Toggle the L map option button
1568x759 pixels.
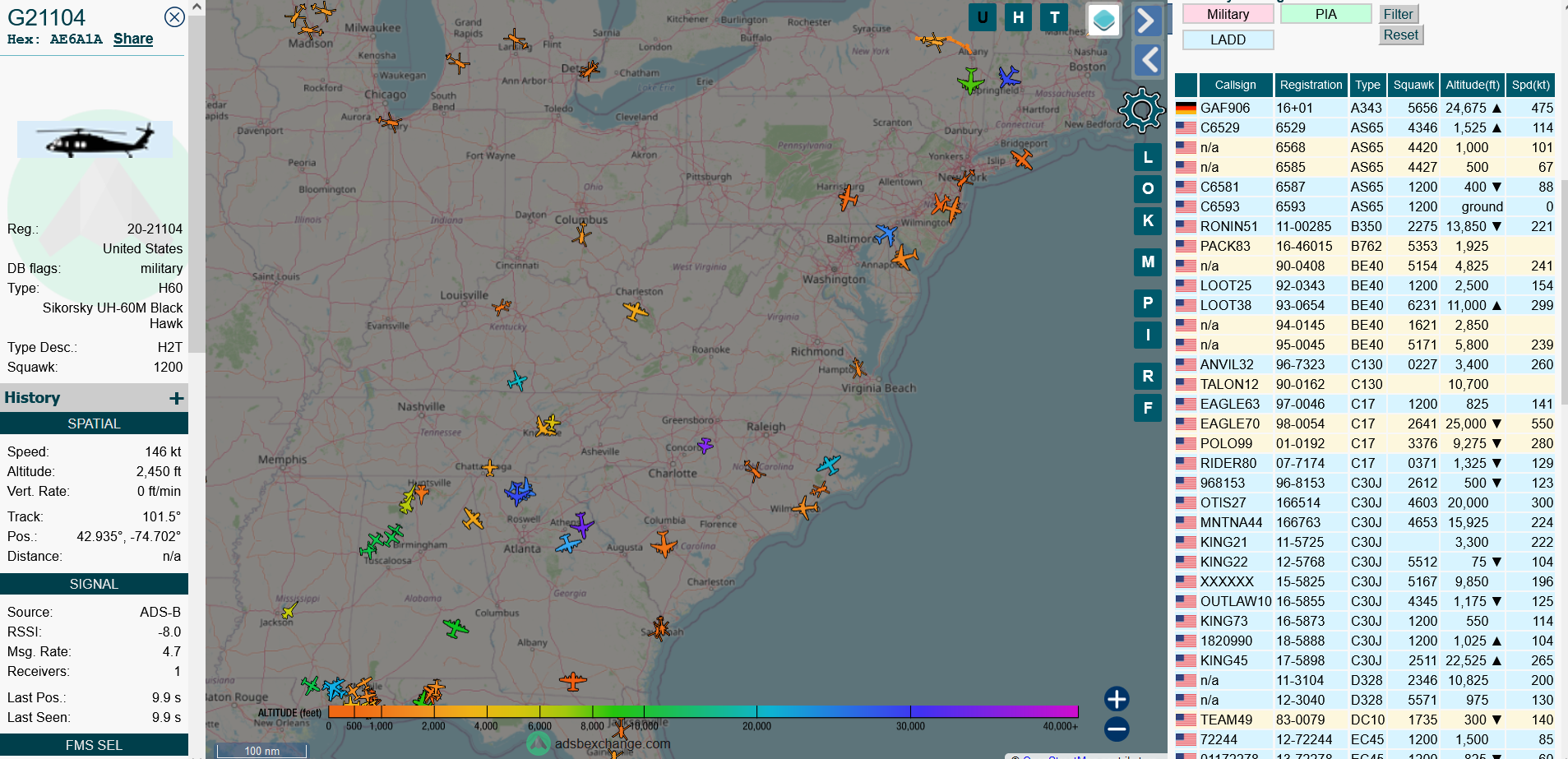click(1148, 157)
